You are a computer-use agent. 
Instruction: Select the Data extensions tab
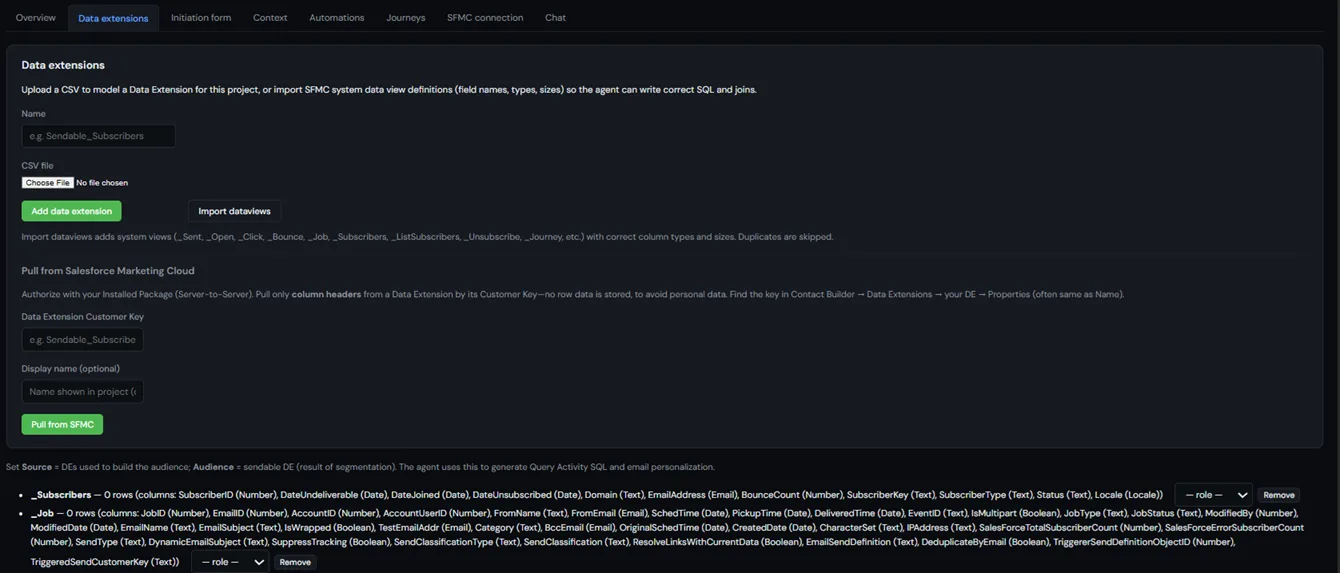(x=113, y=18)
